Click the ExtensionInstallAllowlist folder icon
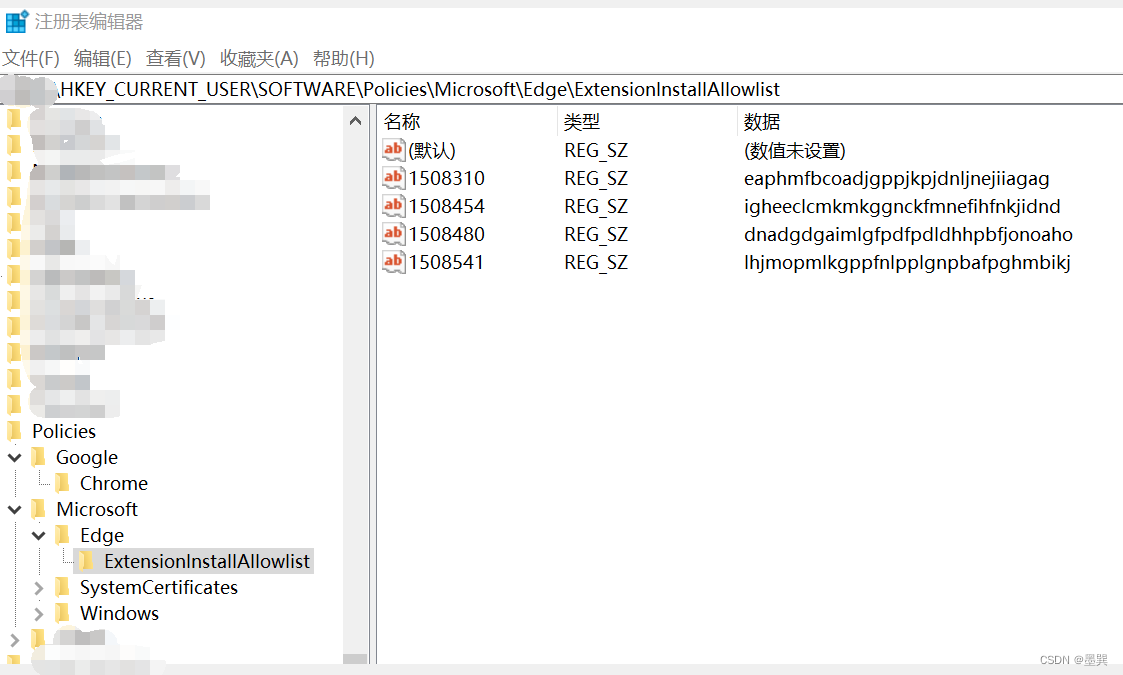 click(x=86, y=560)
